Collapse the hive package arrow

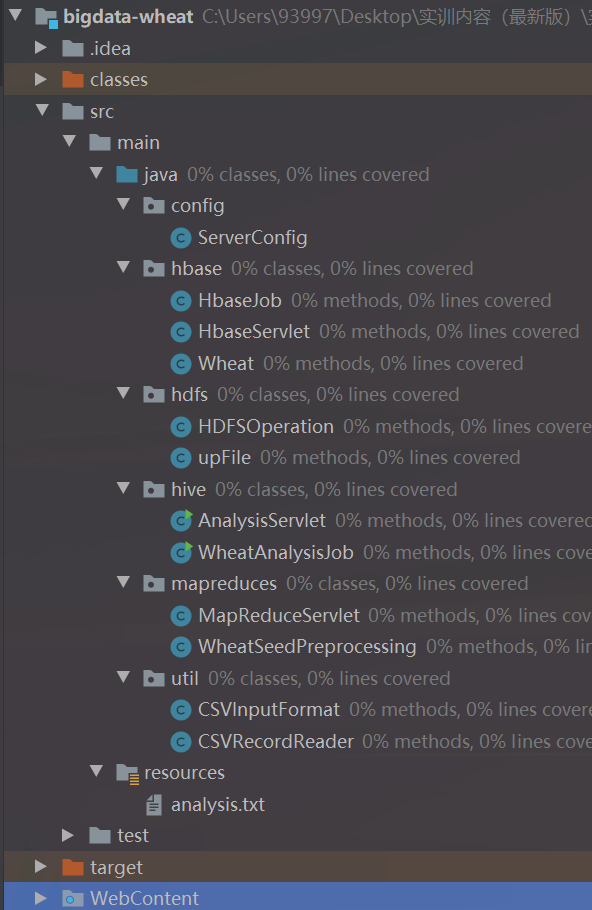(124, 488)
